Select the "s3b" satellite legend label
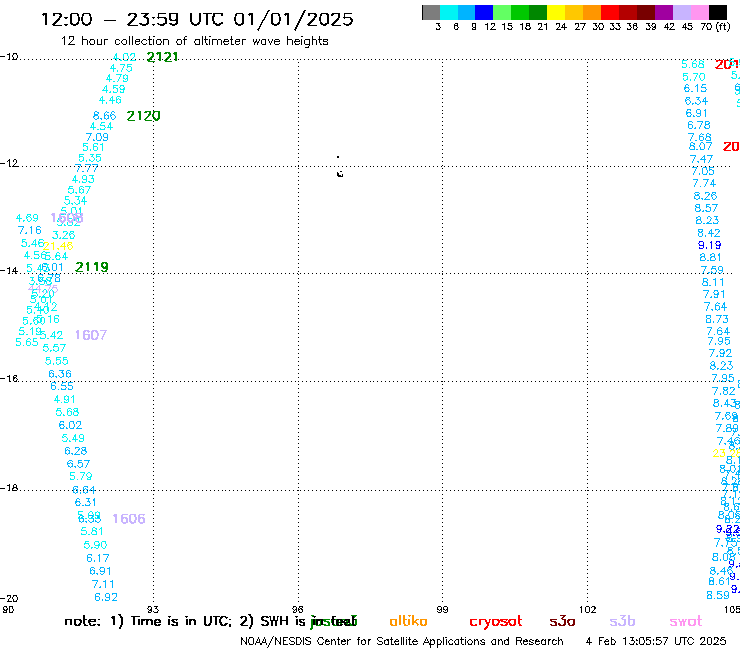The height and width of the screenshot is (650, 740). (622, 621)
